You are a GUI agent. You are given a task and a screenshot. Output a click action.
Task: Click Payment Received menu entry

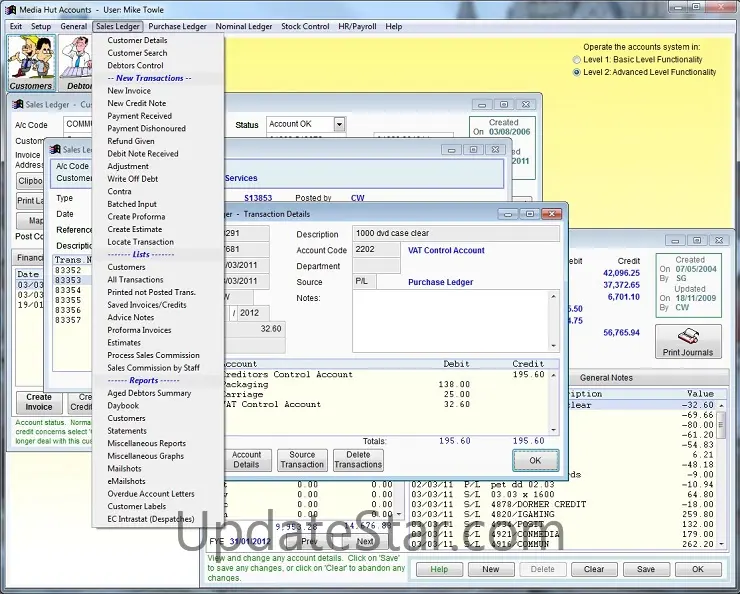coord(139,116)
